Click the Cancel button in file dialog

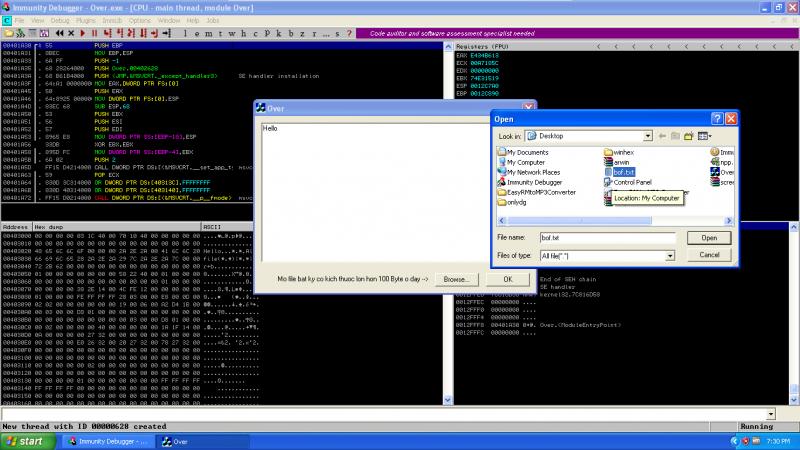click(x=709, y=255)
